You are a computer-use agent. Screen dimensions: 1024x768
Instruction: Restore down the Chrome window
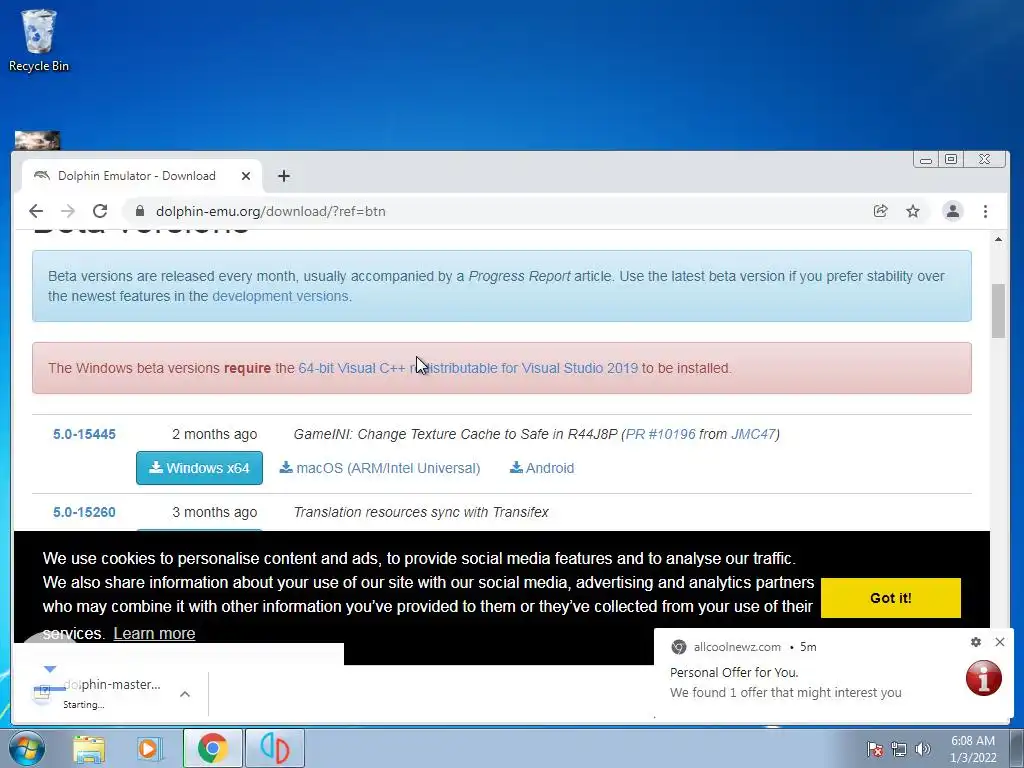(x=951, y=159)
